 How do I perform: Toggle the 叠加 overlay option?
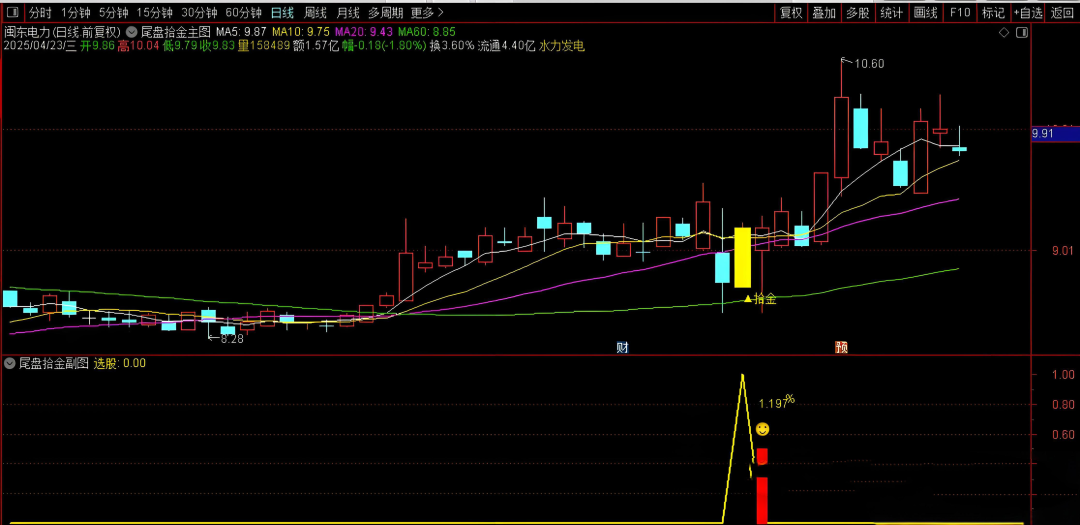tap(824, 13)
